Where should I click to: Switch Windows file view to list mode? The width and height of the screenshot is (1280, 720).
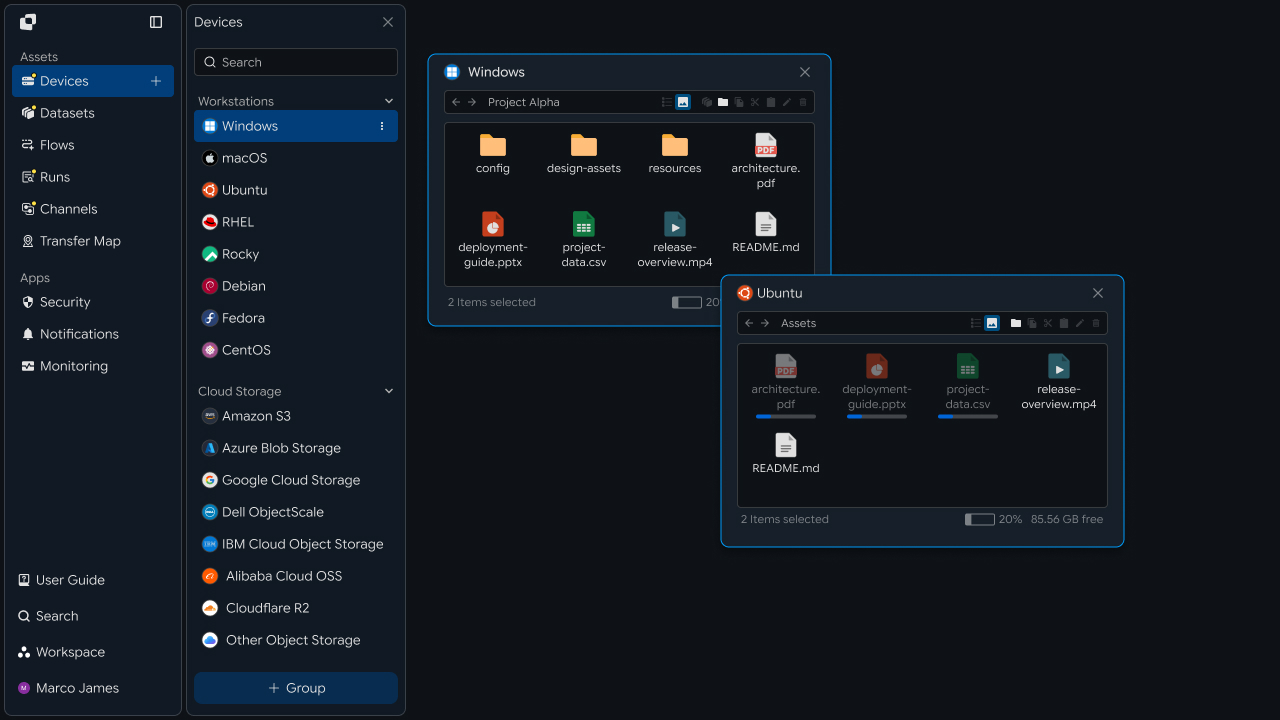[667, 102]
